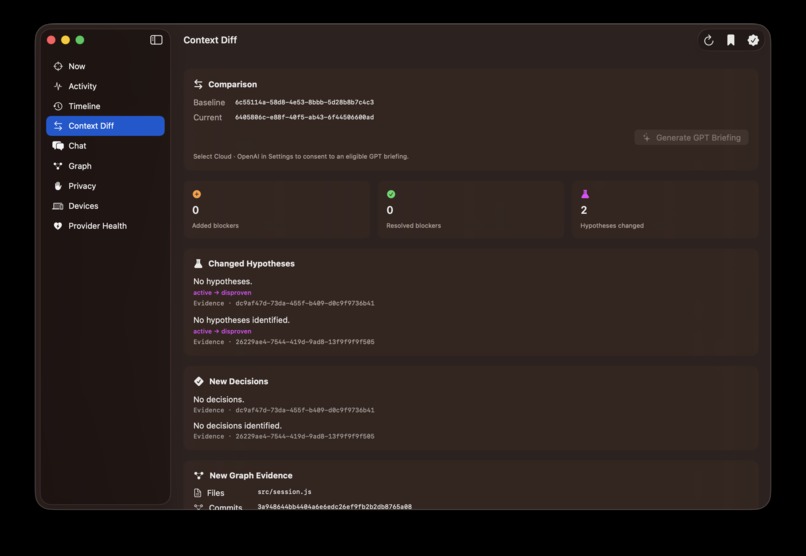Image resolution: width=806 pixels, height=556 pixels.
Task: Click the "No decisions." entry
Action: pyautogui.click(x=218, y=400)
